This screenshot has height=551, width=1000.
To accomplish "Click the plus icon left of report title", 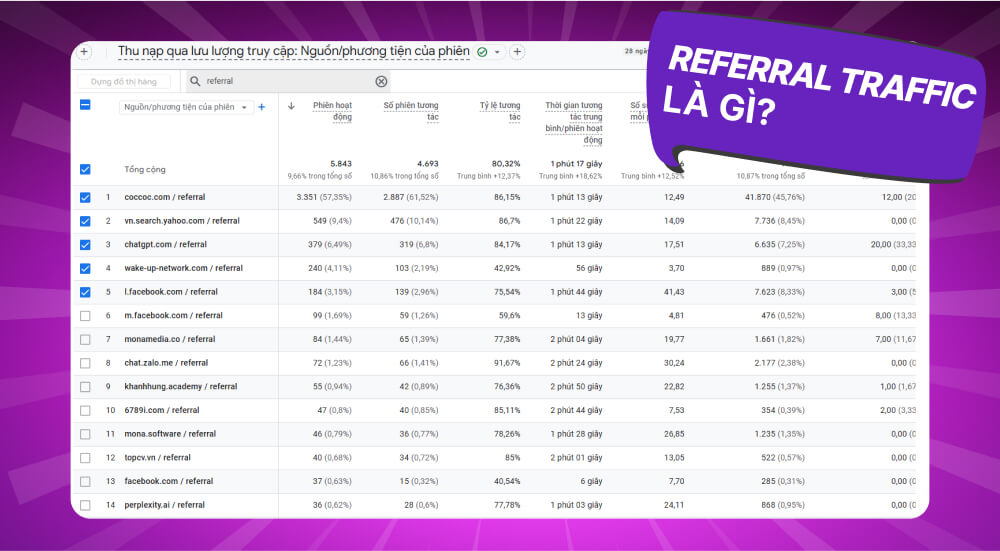I will point(84,52).
